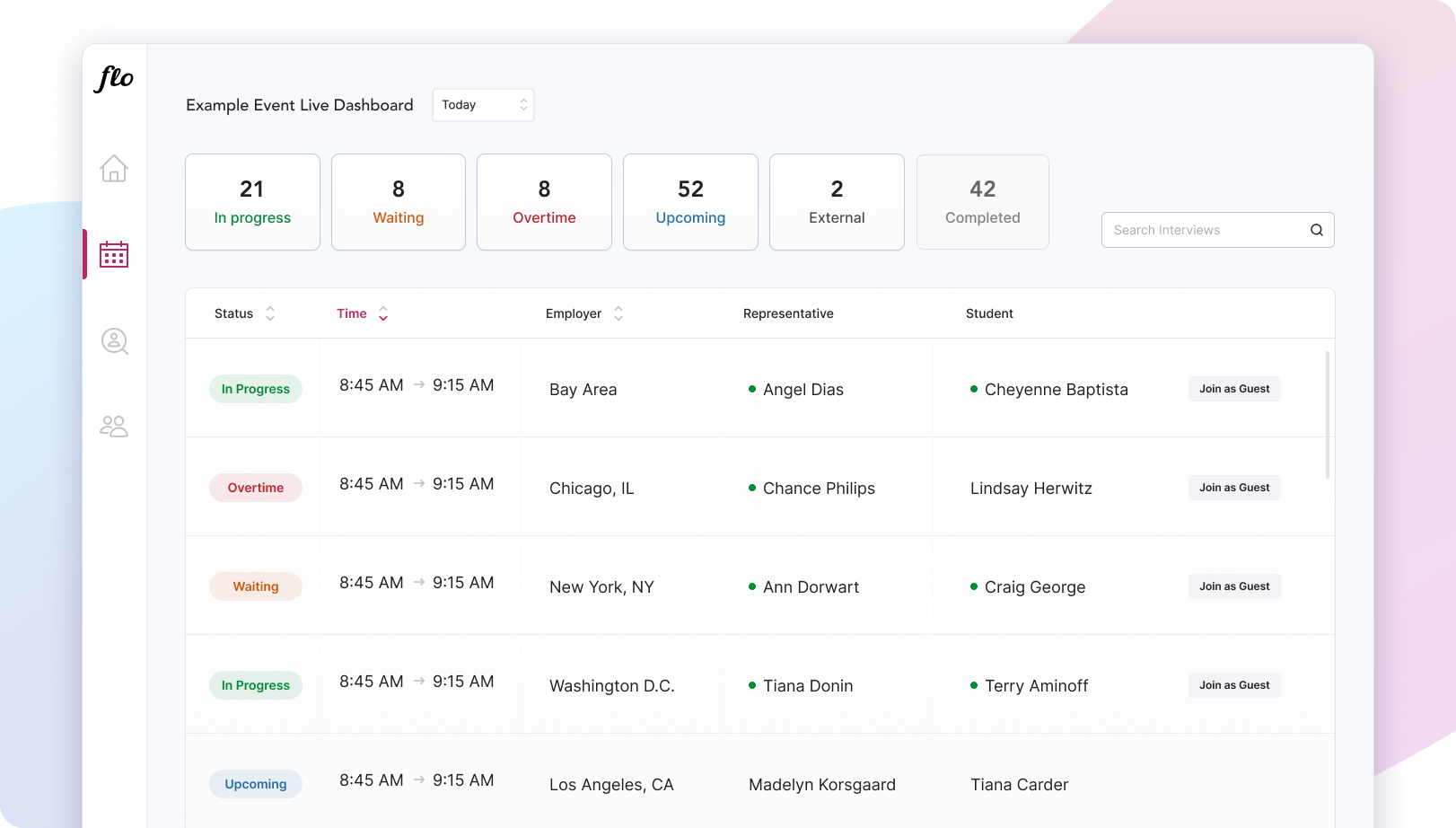Viewport: 1456px width, 828px height.
Task: Open the Today date dropdown
Action: click(x=483, y=105)
